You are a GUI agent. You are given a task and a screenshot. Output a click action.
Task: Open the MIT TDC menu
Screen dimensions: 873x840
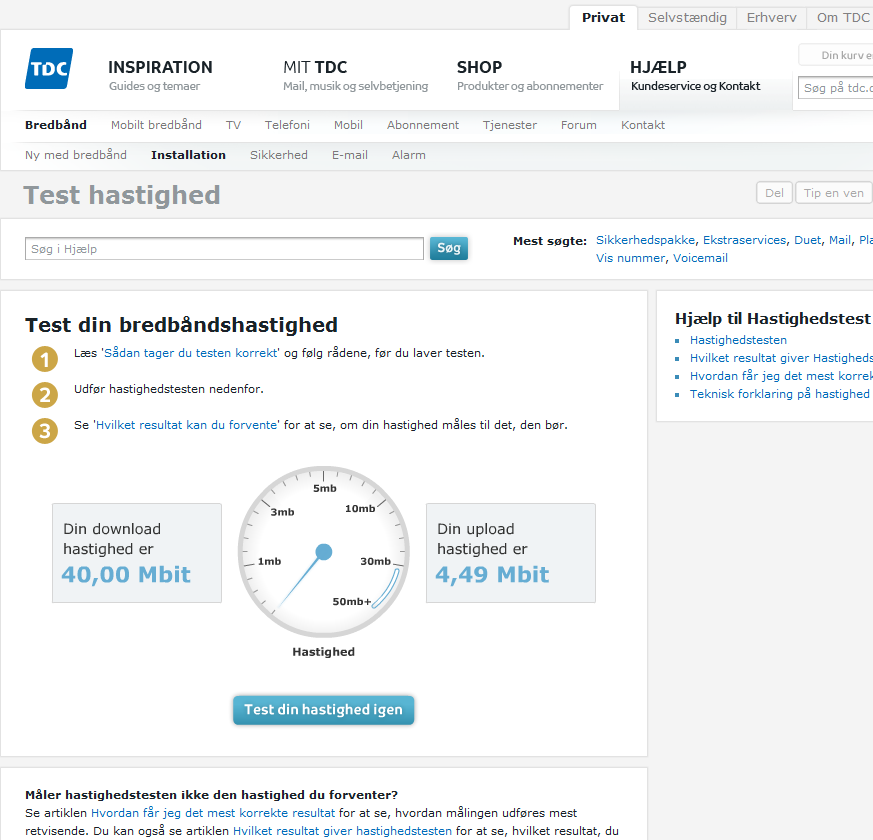coord(355,75)
